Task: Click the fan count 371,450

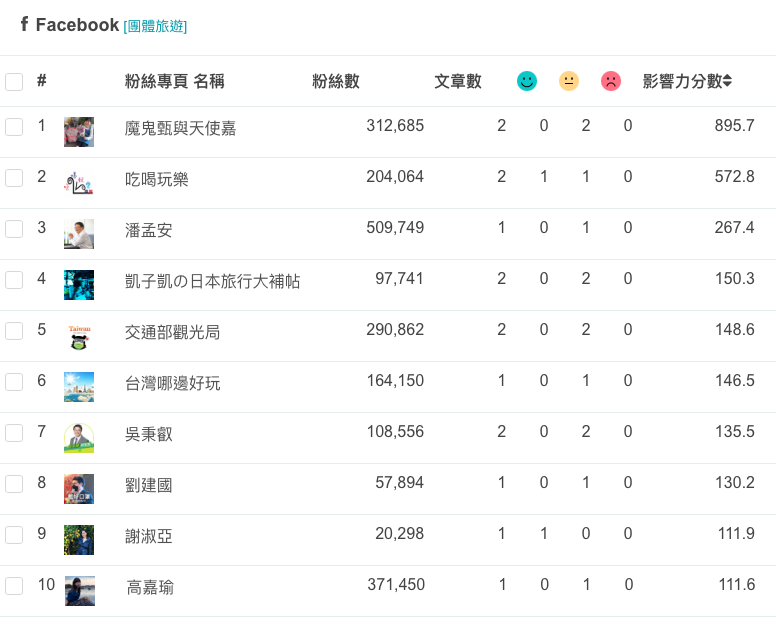Action: click(396, 584)
